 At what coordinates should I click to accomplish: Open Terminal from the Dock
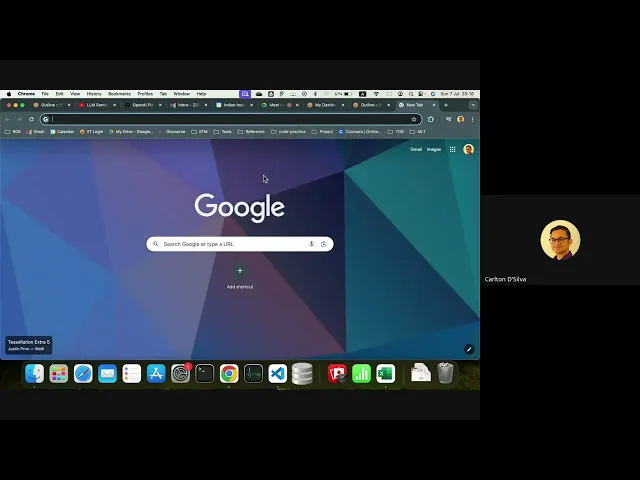tap(204, 373)
